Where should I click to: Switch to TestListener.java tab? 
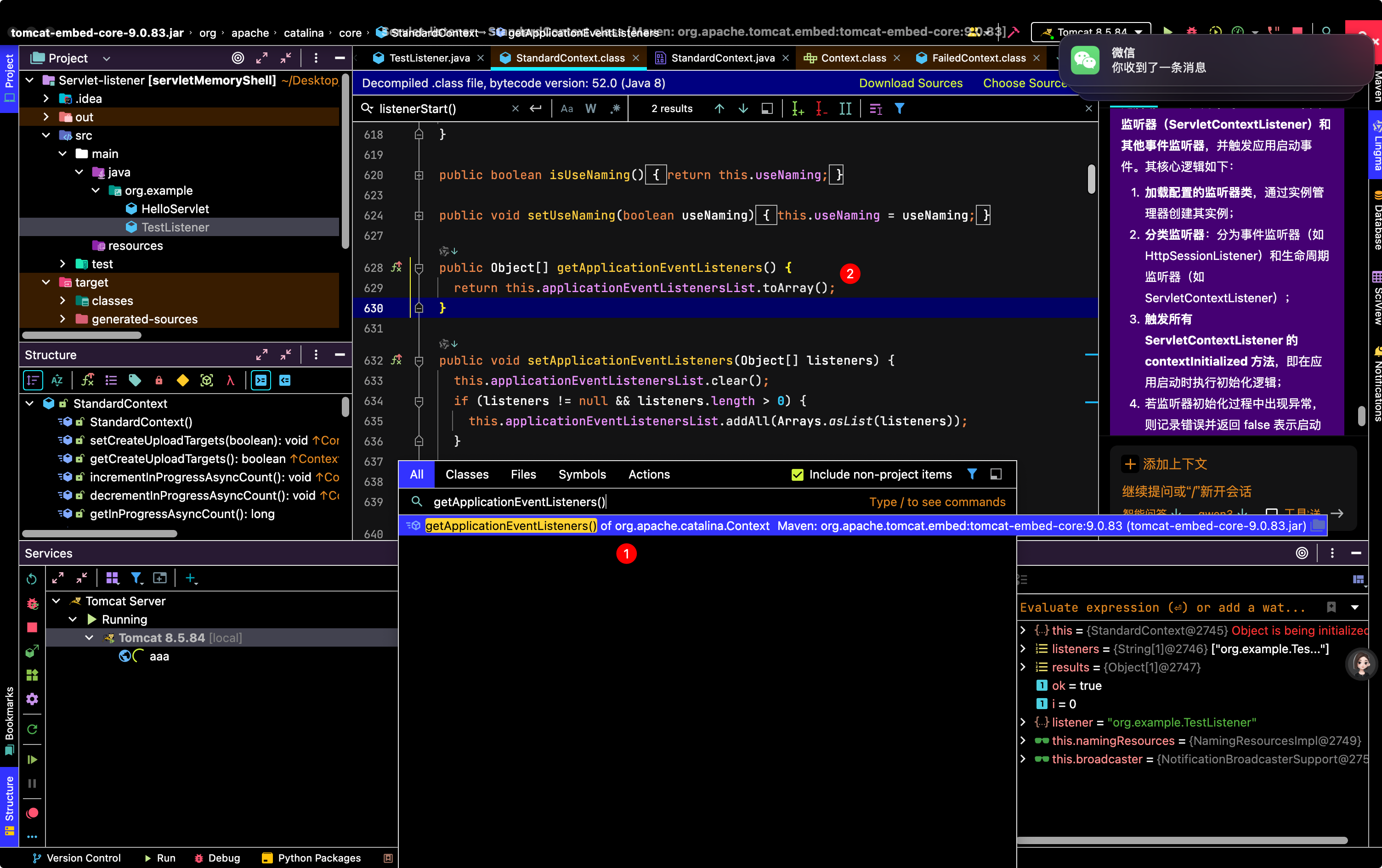point(428,58)
